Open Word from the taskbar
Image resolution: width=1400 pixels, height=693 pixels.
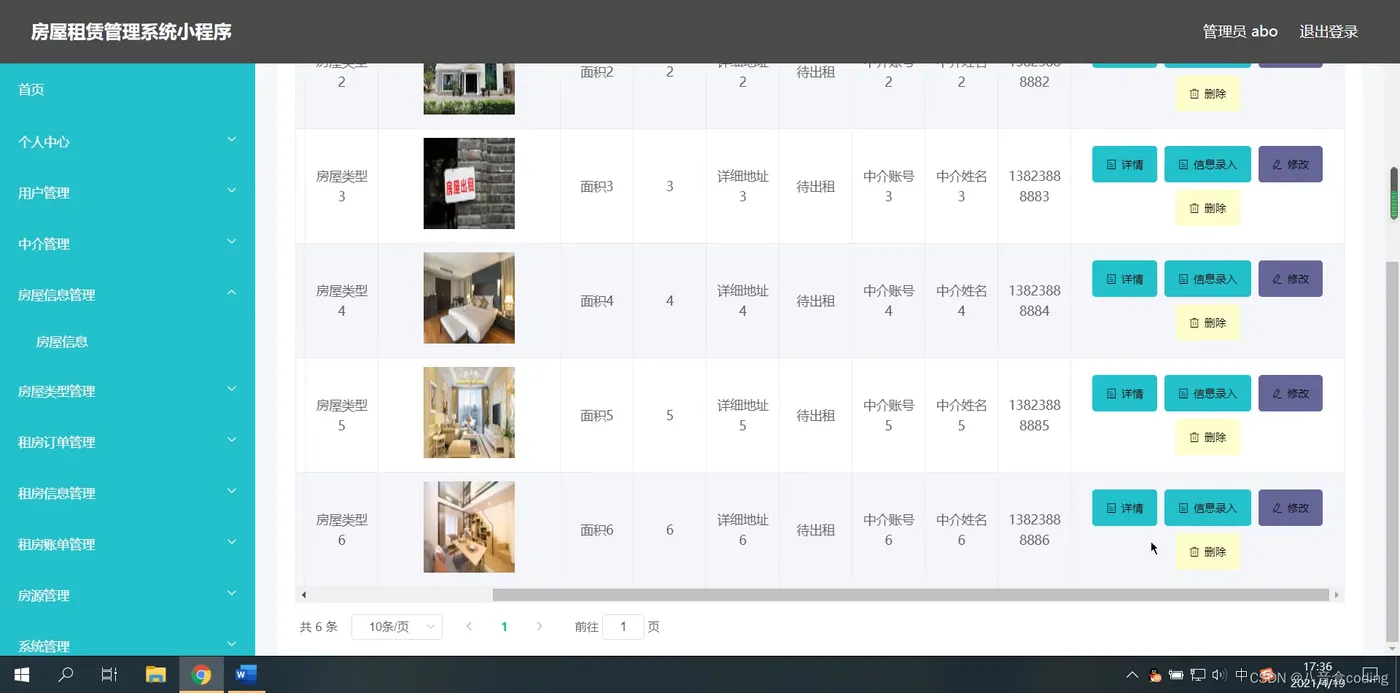[246, 674]
